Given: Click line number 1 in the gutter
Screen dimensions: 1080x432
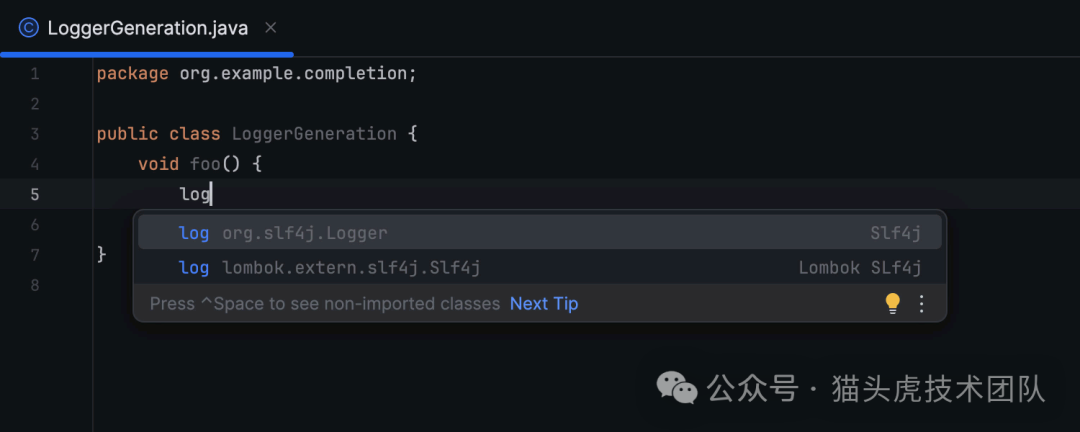Looking at the screenshot, I should (x=34, y=74).
